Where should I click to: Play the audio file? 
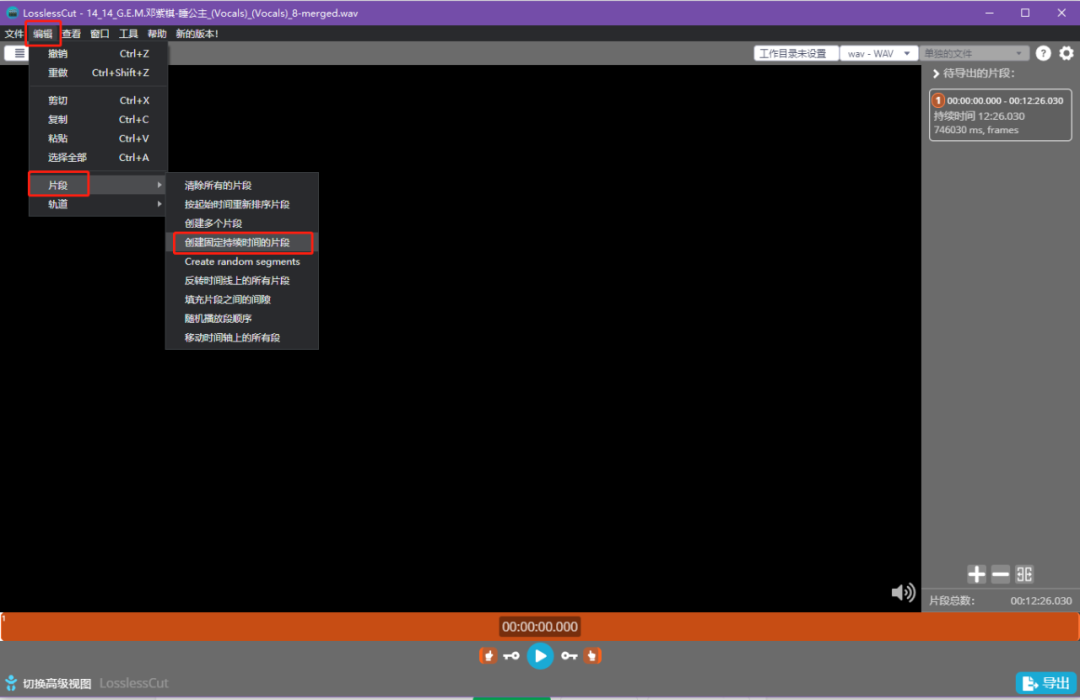(x=540, y=656)
